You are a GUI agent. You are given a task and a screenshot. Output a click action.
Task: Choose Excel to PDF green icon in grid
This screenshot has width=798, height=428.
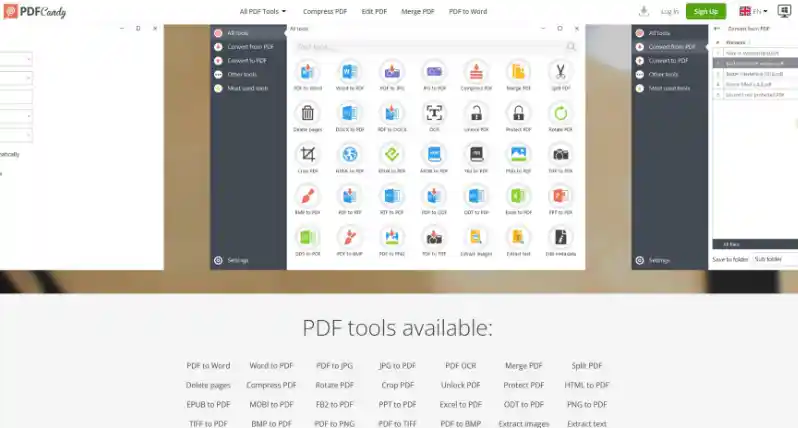[x=518, y=196]
